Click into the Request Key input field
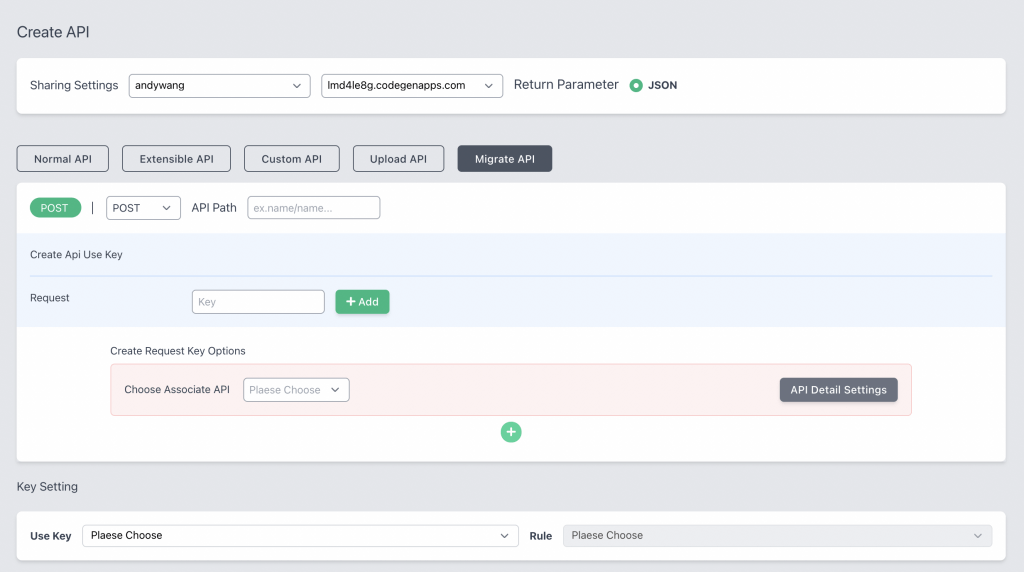This screenshot has width=1024, height=572. coord(258,302)
